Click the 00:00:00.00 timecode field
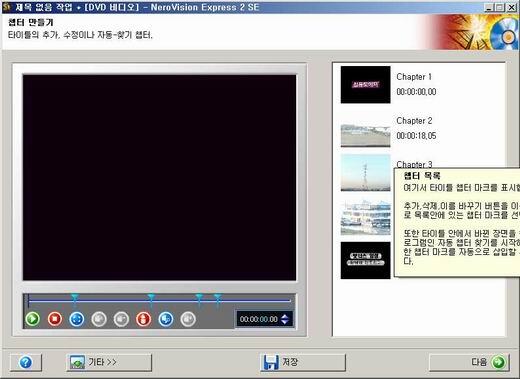The width and height of the screenshot is (520, 379). tap(258, 319)
